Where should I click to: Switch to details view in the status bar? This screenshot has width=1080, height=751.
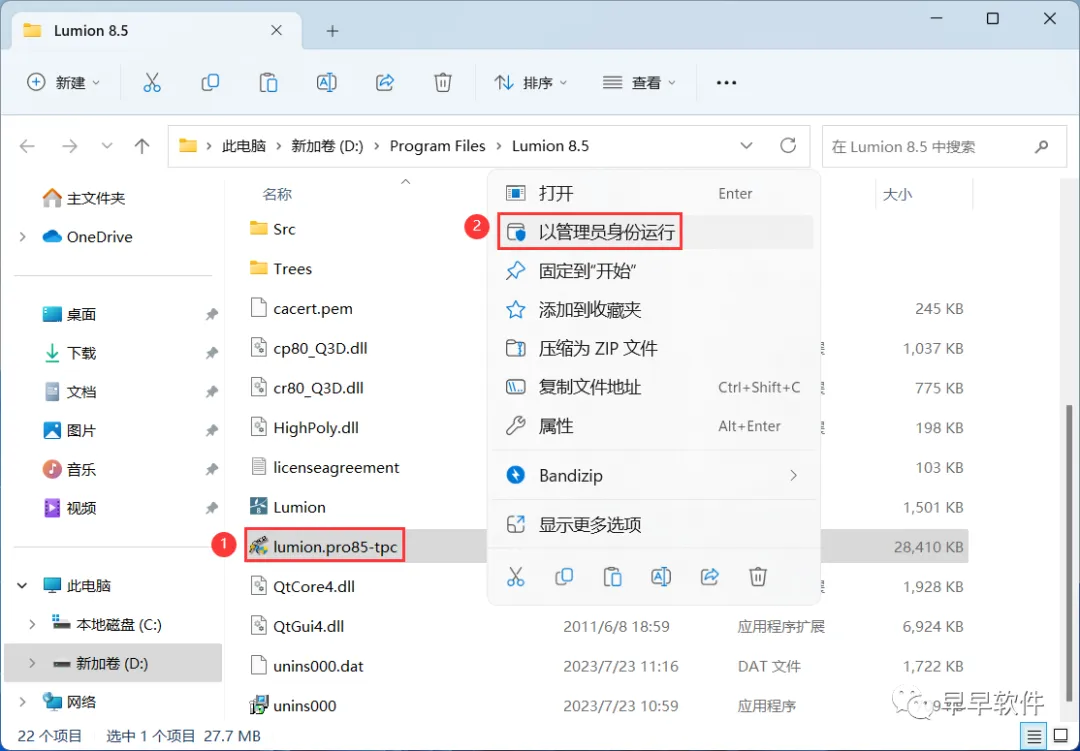1034,736
